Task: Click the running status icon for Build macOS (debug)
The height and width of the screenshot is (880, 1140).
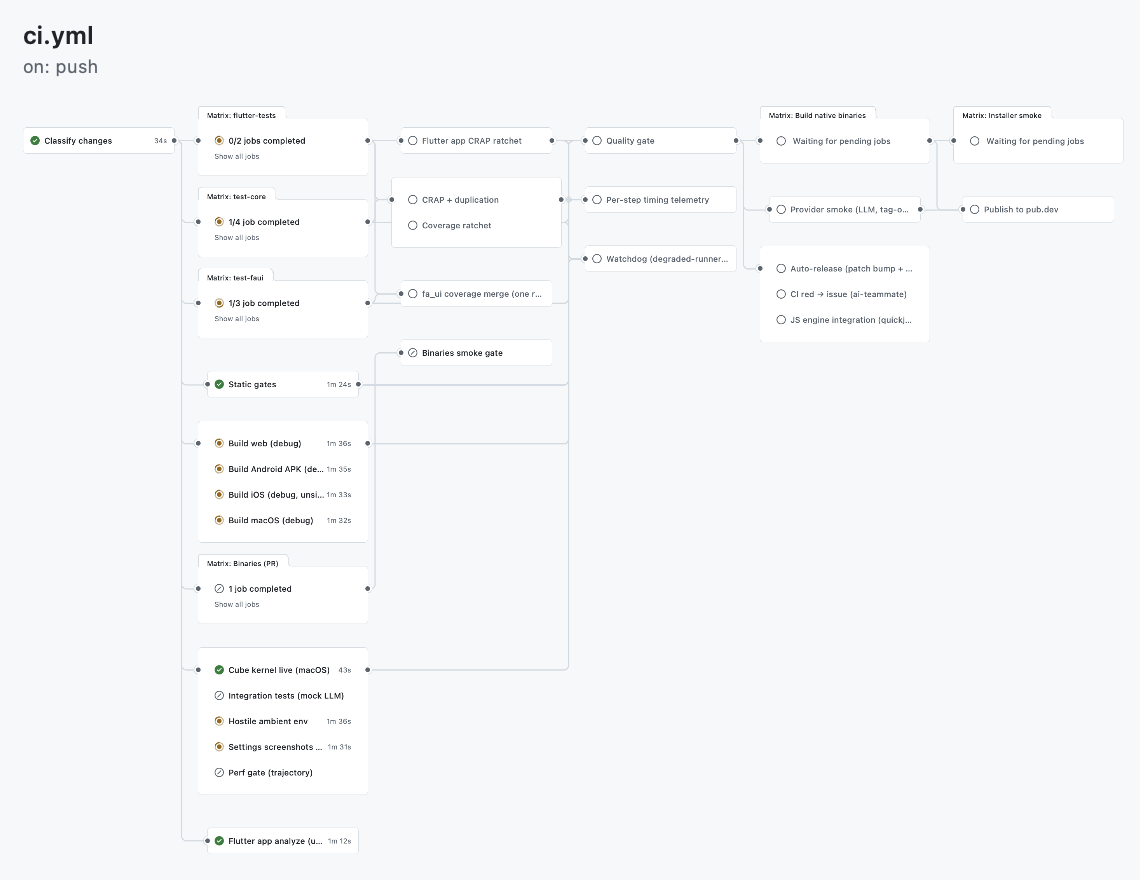Action: pyautogui.click(x=219, y=520)
